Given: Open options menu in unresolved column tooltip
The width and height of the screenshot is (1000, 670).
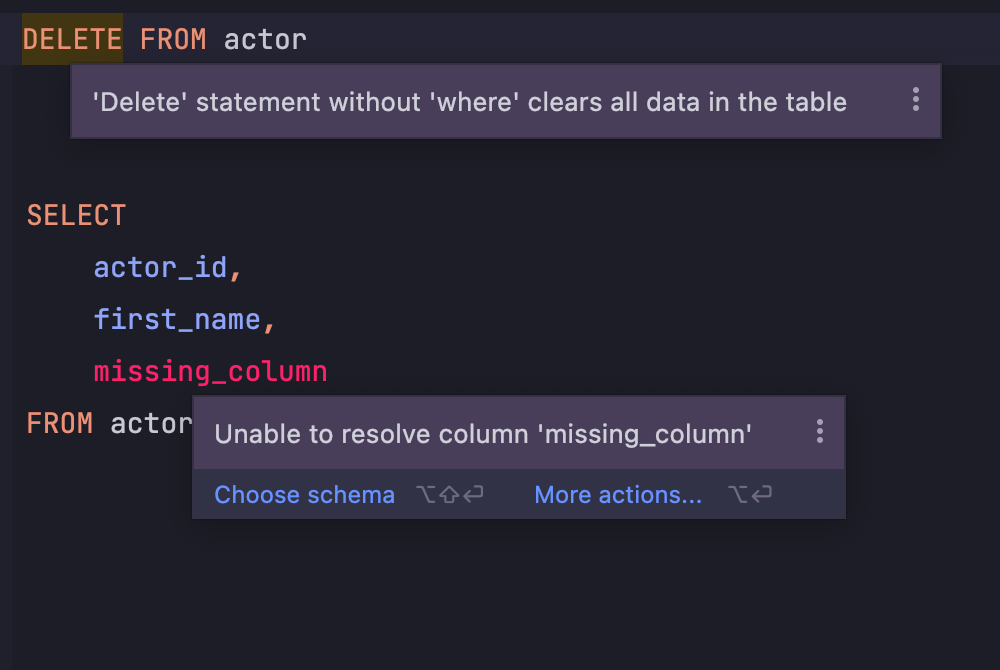Looking at the screenshot, I should click(820, 431).
